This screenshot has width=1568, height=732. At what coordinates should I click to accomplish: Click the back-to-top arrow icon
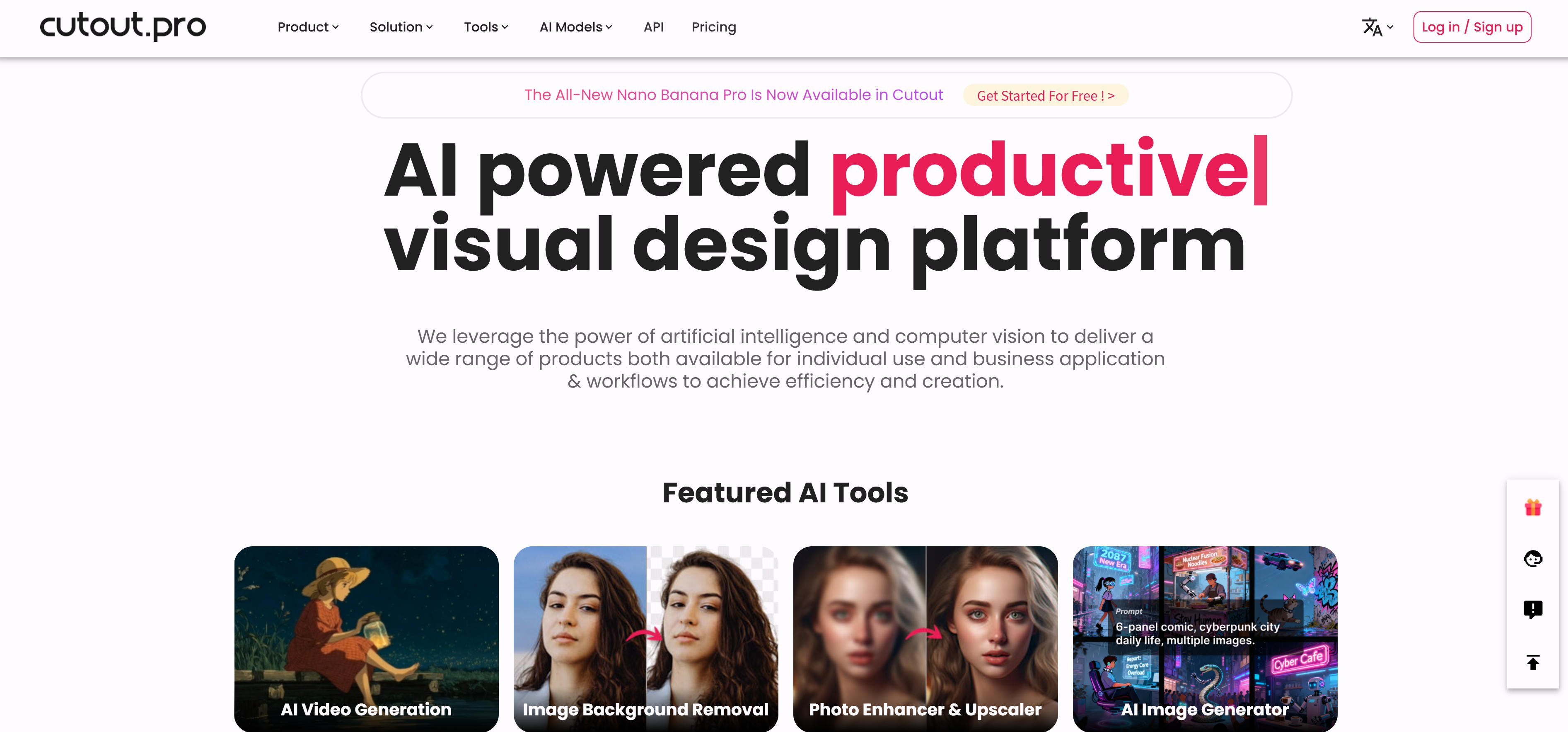pyautogui.click(x=1532, y=662)
